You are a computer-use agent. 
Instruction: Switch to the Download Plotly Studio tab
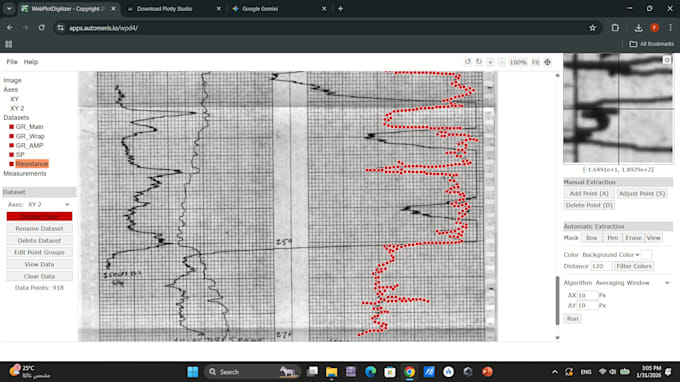173,9
